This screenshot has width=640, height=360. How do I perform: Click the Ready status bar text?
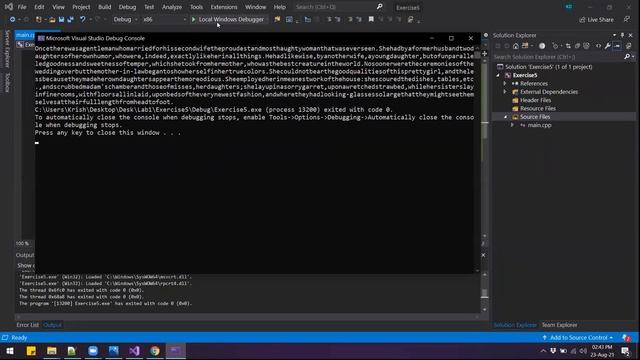tap(19, 338)
